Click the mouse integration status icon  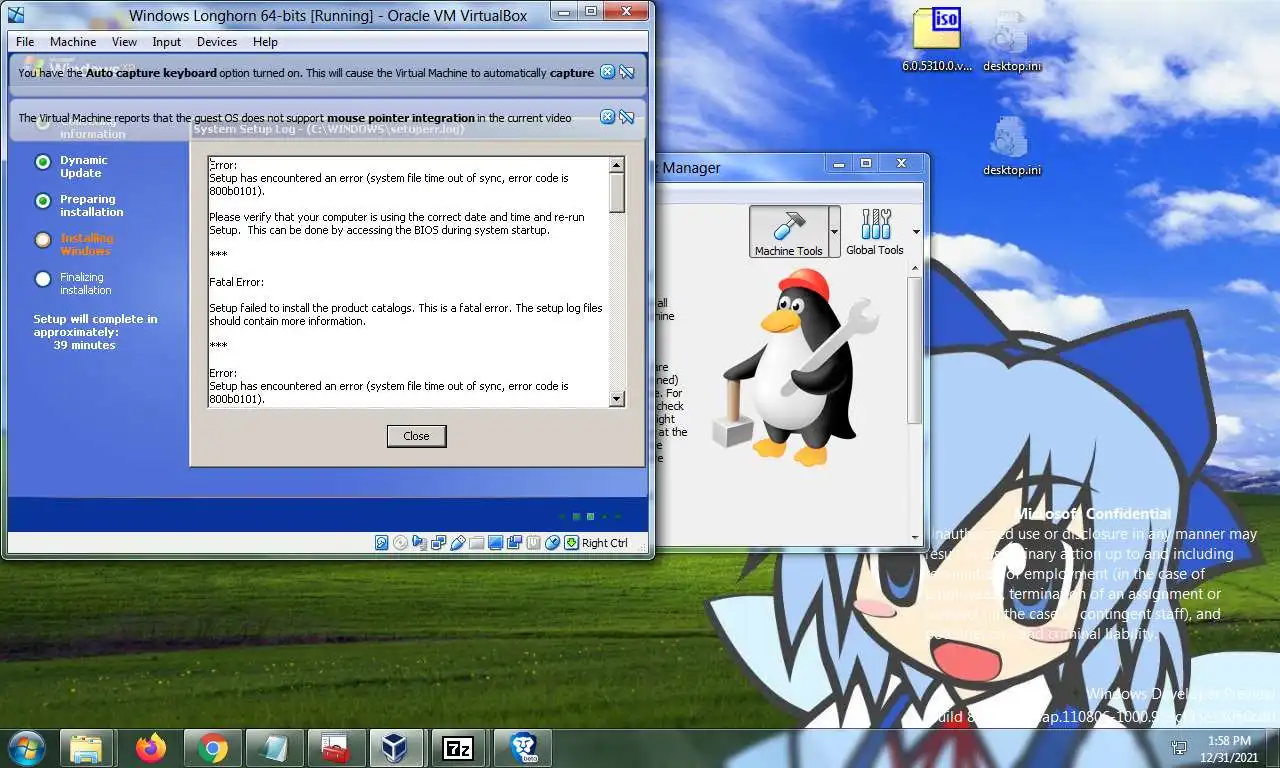pyautogui.click(x=552, y=543)
